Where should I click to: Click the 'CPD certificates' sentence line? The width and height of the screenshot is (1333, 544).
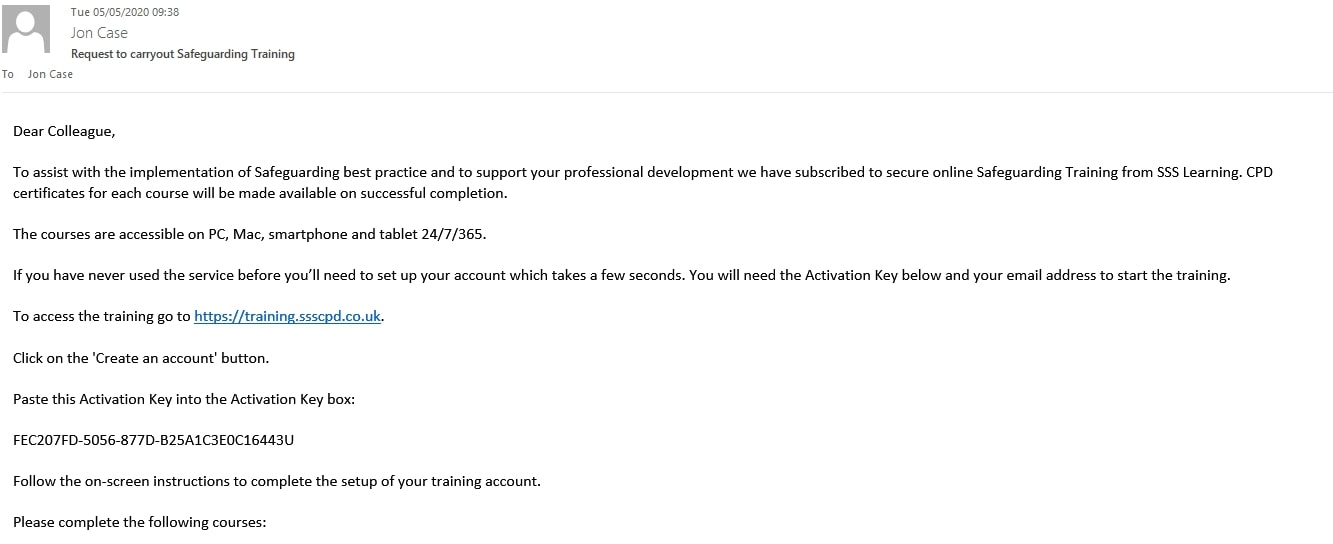click(260, 193)
